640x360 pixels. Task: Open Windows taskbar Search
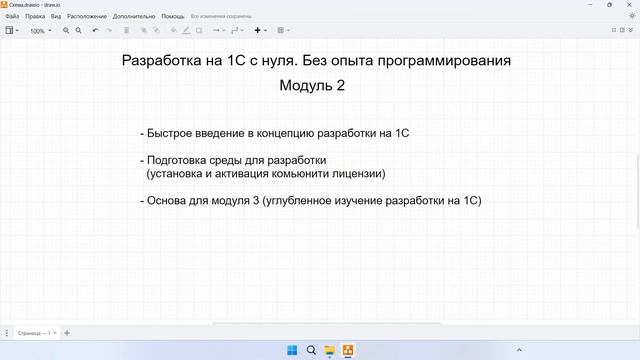click(311, 350)
